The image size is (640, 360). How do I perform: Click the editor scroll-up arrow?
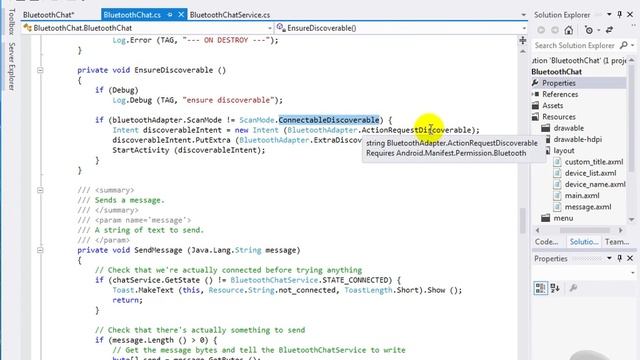pos(523,52)
